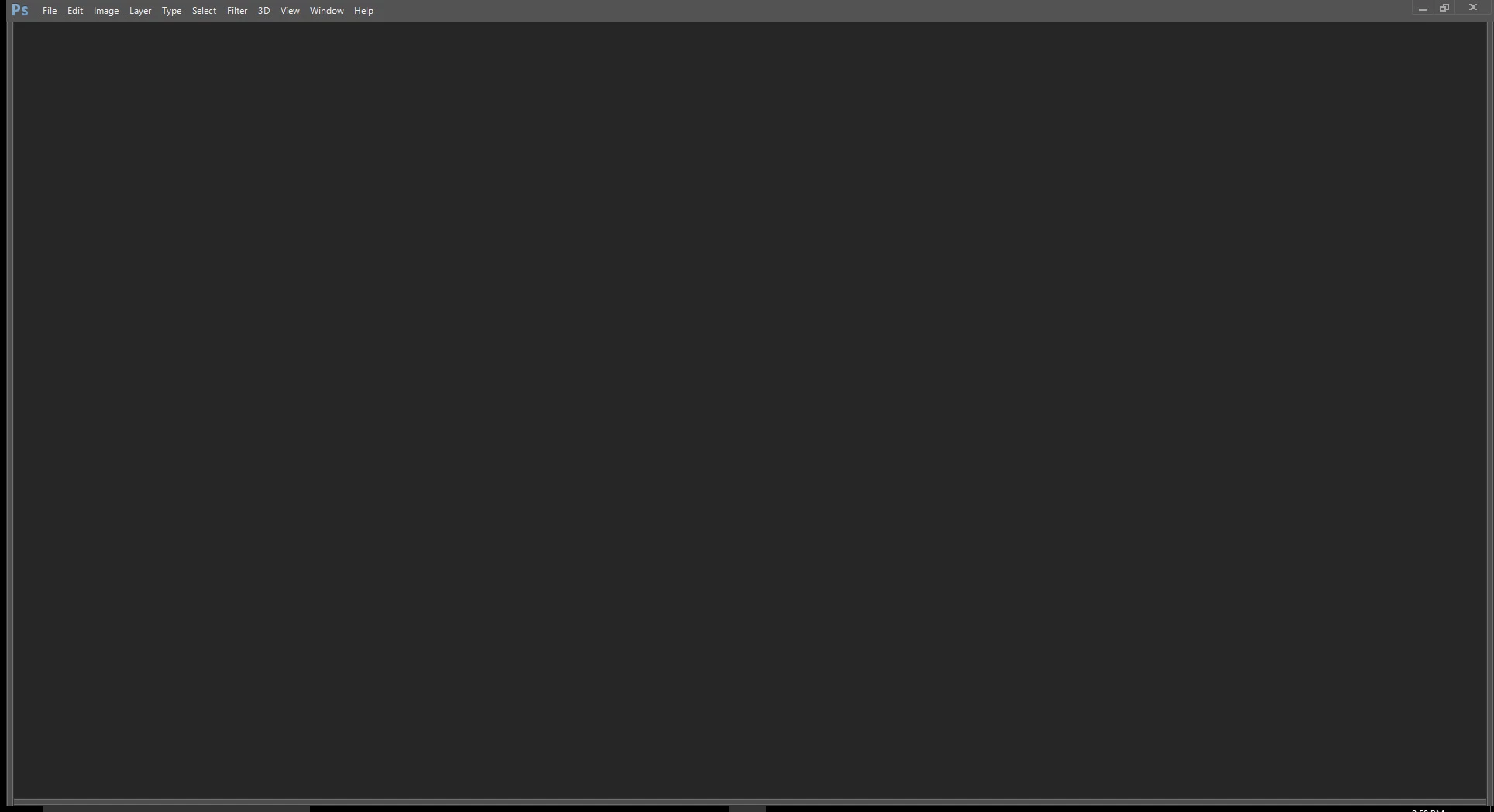Click the small gray taskbar item at bottom center
Screen dimensions: 1494x812
(x=748, y=808)
